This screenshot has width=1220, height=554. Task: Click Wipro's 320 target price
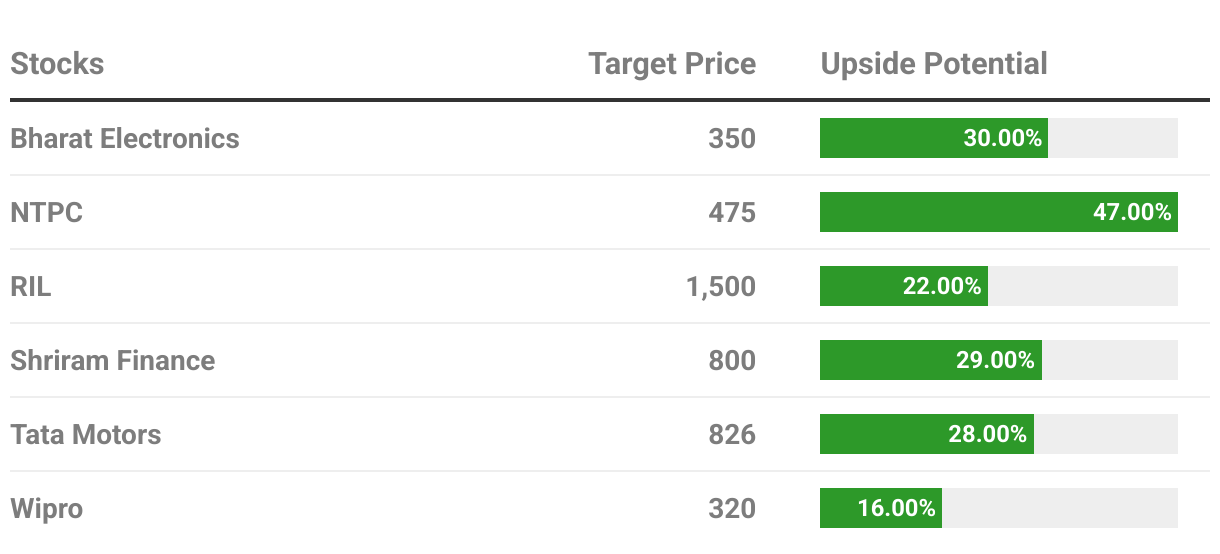click(732, 508)
